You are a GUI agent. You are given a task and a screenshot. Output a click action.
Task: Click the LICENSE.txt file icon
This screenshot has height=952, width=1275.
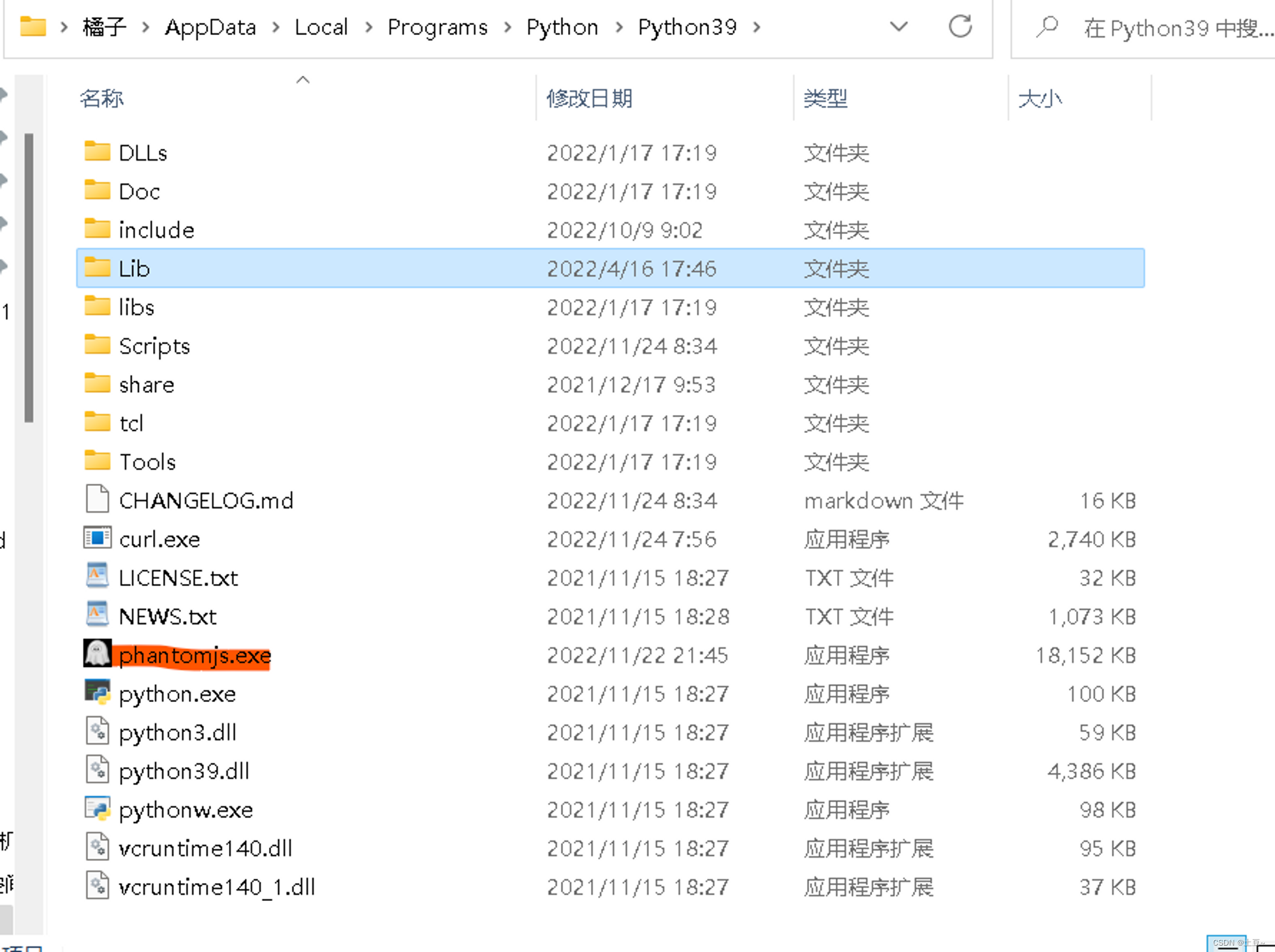98,576
